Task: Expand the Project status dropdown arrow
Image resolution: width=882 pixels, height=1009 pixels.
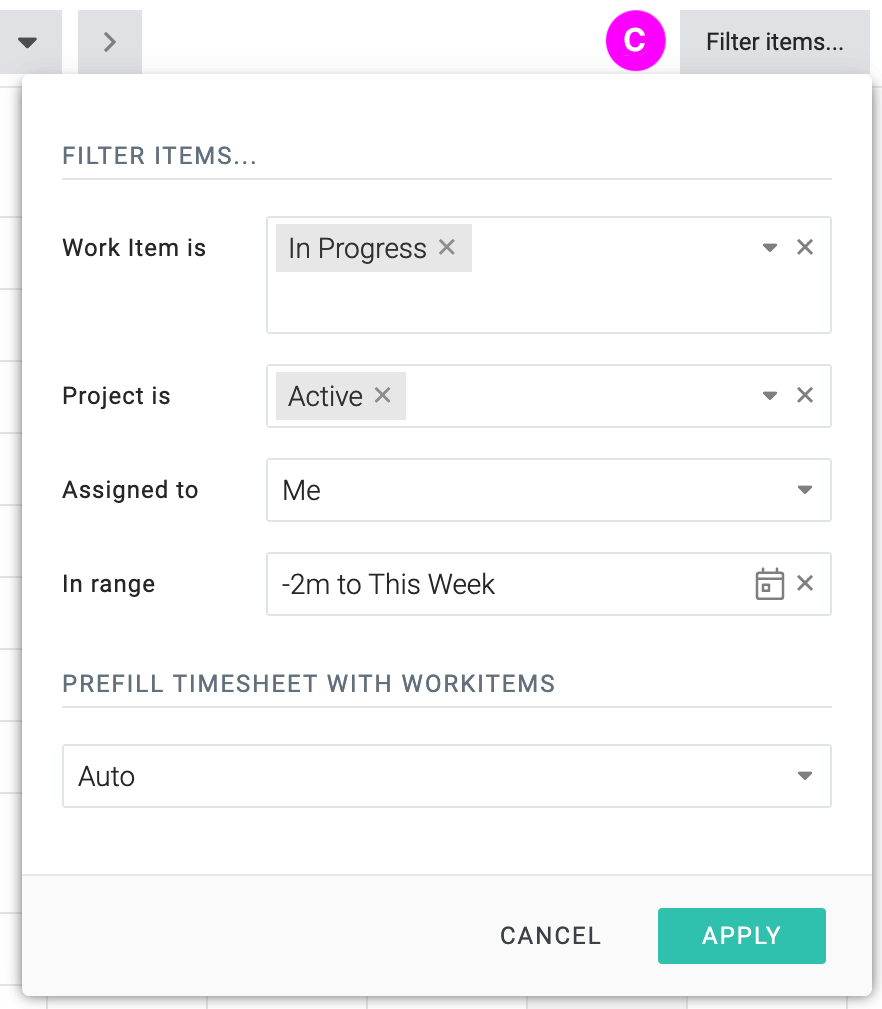Action: 769,396
